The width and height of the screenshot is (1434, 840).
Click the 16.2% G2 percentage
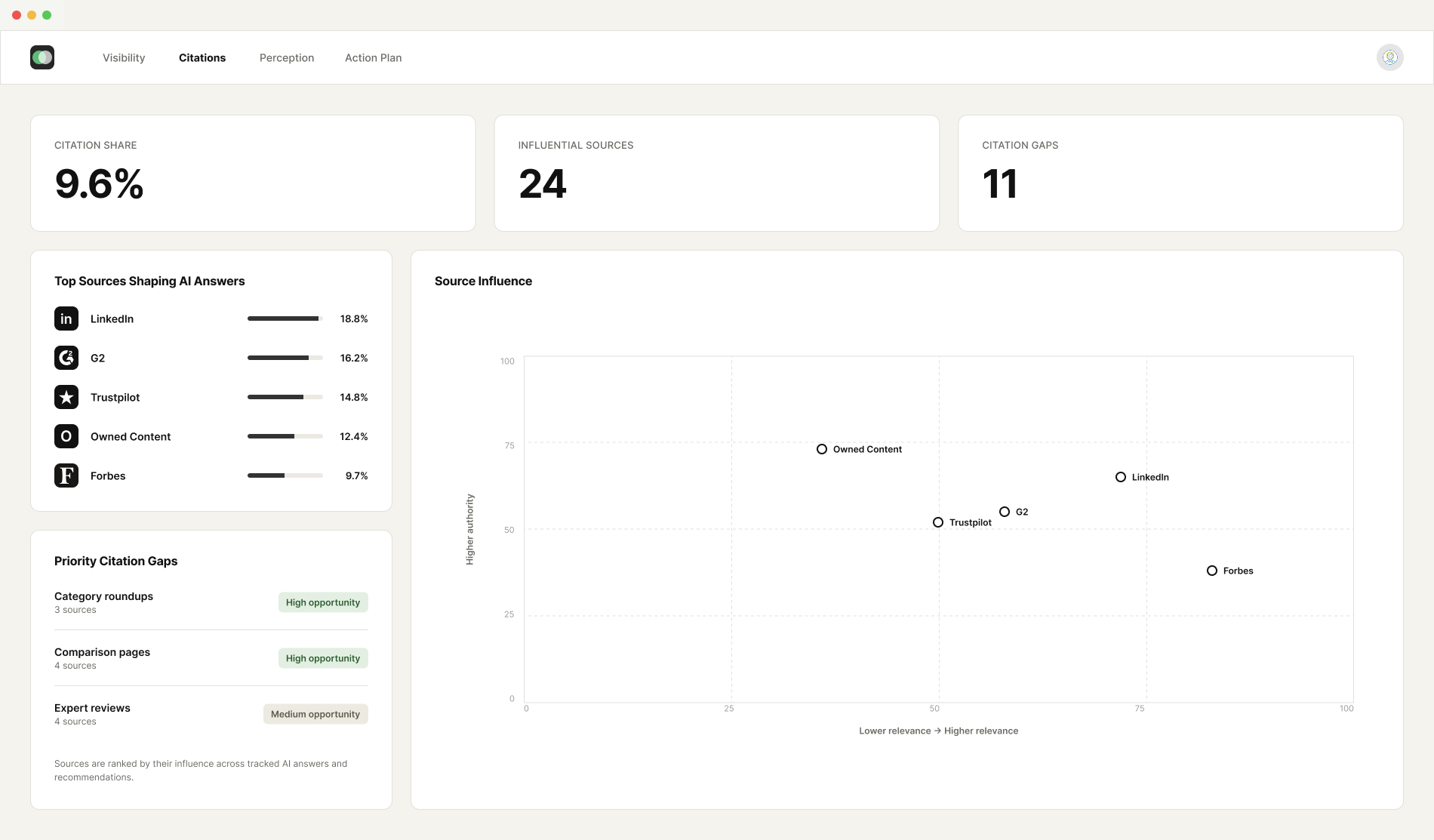(354, 358)
